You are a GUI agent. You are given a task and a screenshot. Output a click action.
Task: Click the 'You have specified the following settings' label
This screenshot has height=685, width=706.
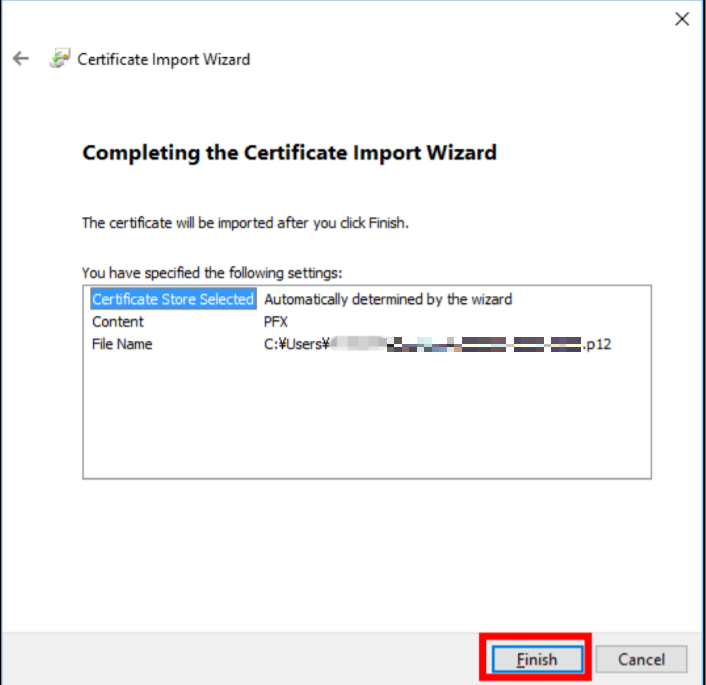pos(212,272)
